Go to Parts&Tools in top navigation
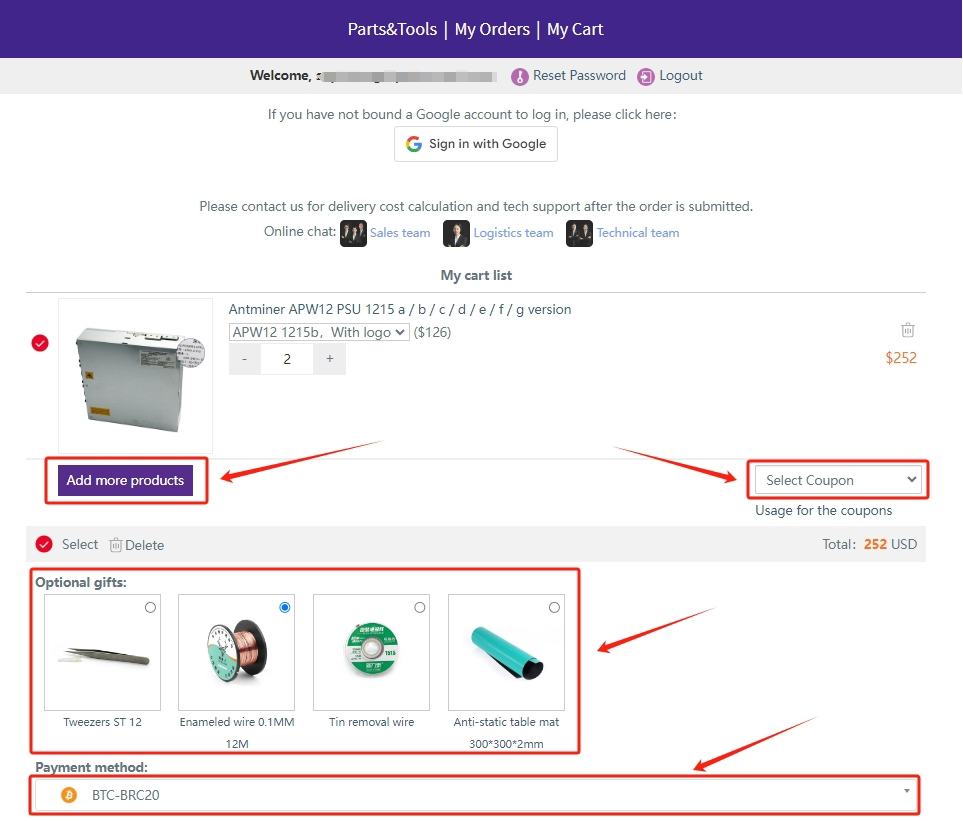The height and width of the screenshot is (821, 963). (x=392, y=29)
